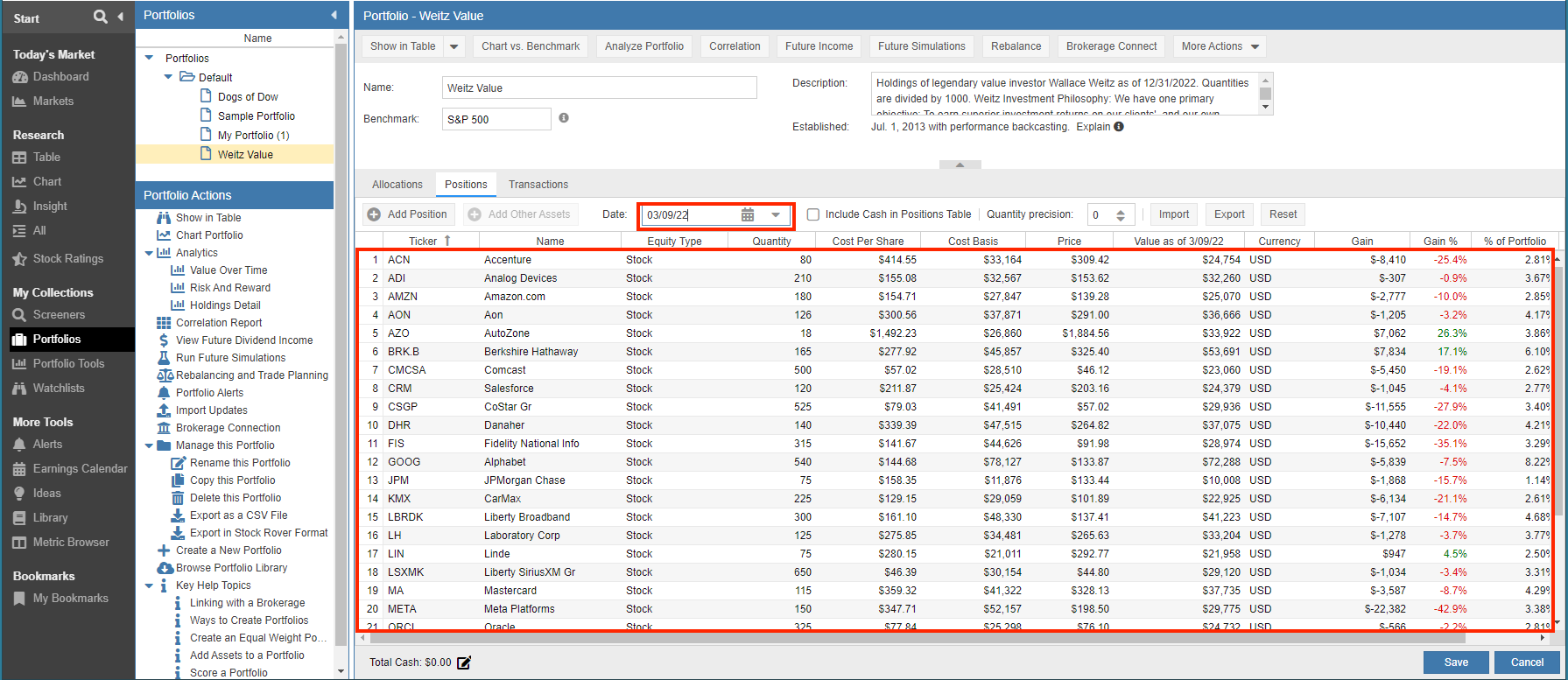
Task: Click the description box scrollbar
Action: [x=1265, y=94]
